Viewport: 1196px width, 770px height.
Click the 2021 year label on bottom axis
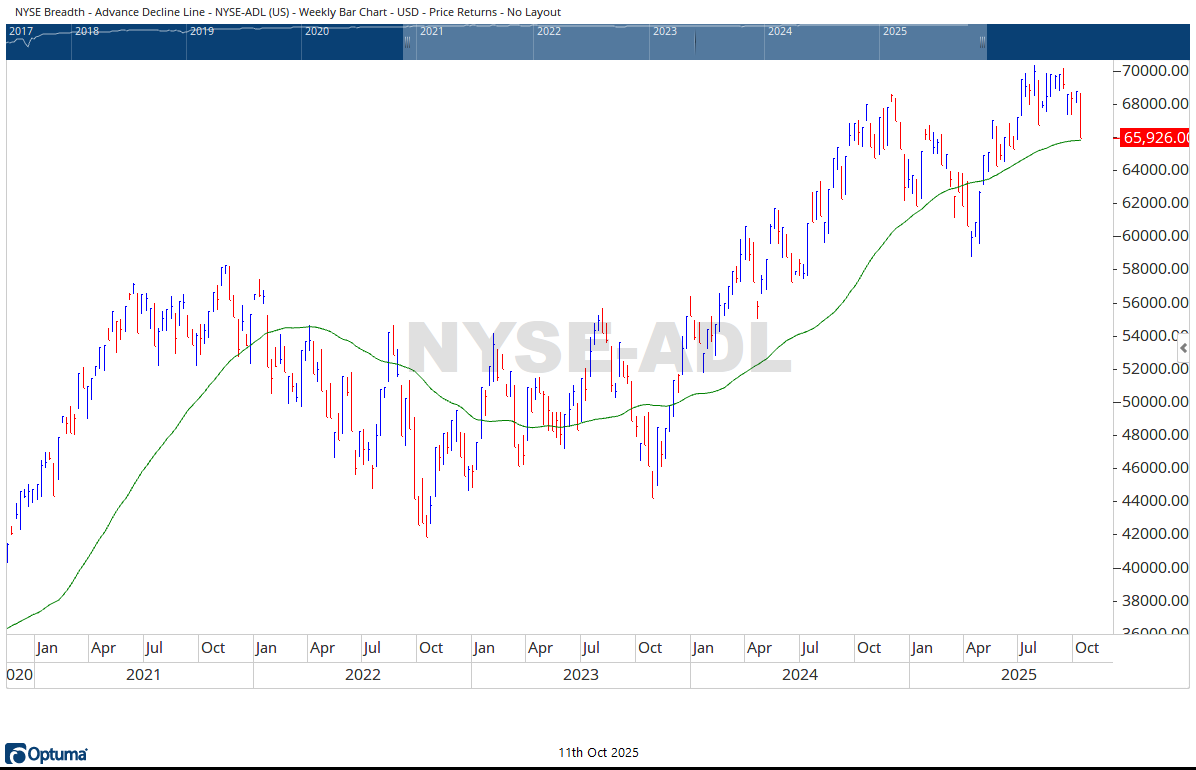(143, 675)
